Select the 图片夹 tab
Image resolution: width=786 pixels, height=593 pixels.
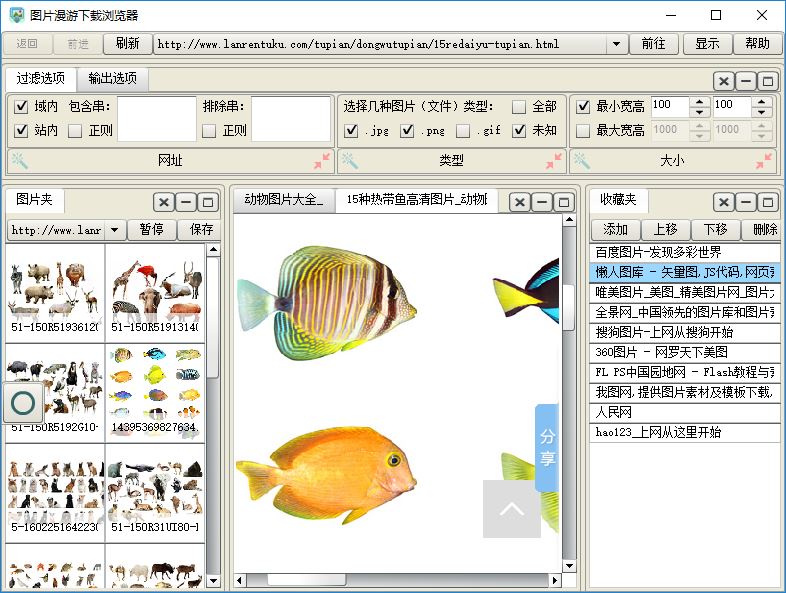pos(34,200)
